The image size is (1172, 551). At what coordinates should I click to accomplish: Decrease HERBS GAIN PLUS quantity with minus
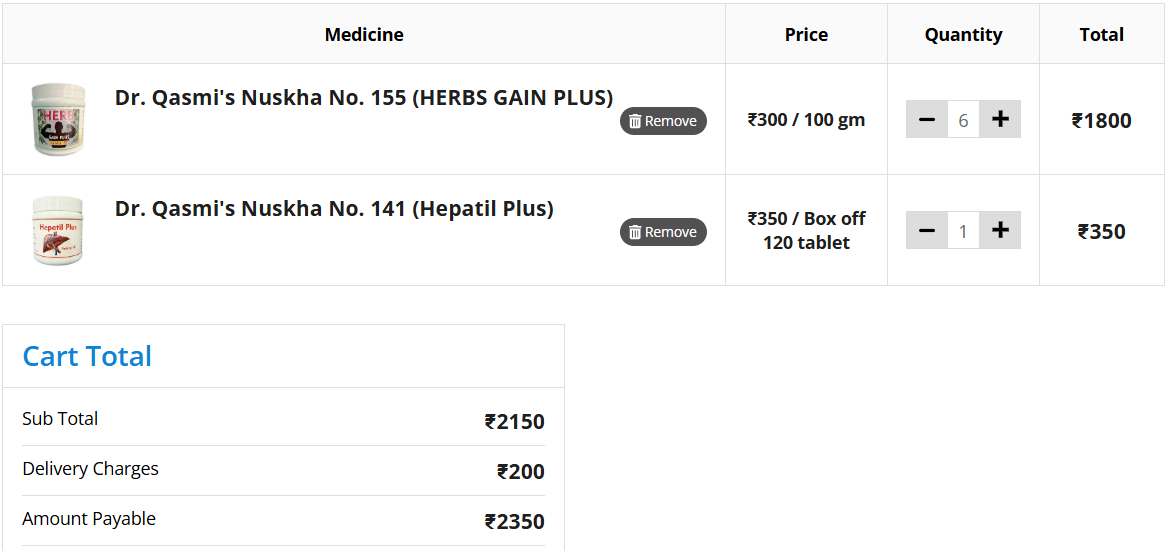tap(927, 120)
